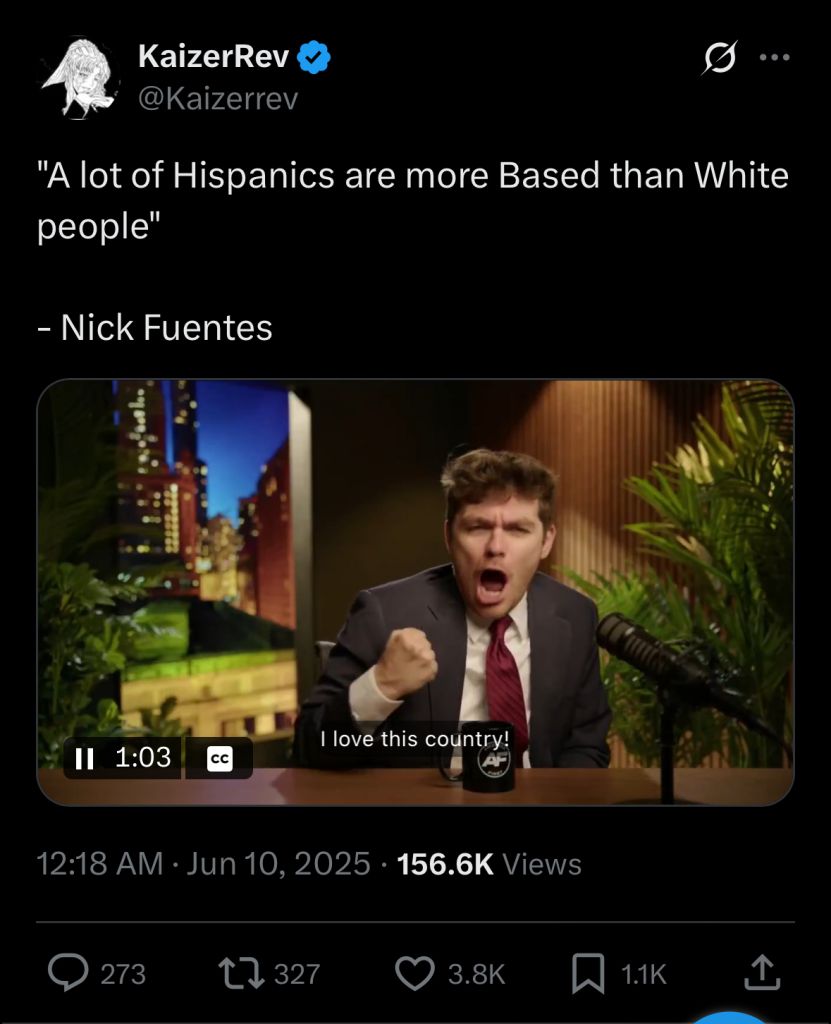Viewport: 831px width, 1024px height.
Task: Click the Grok explain-post icon
Action: 720,57
